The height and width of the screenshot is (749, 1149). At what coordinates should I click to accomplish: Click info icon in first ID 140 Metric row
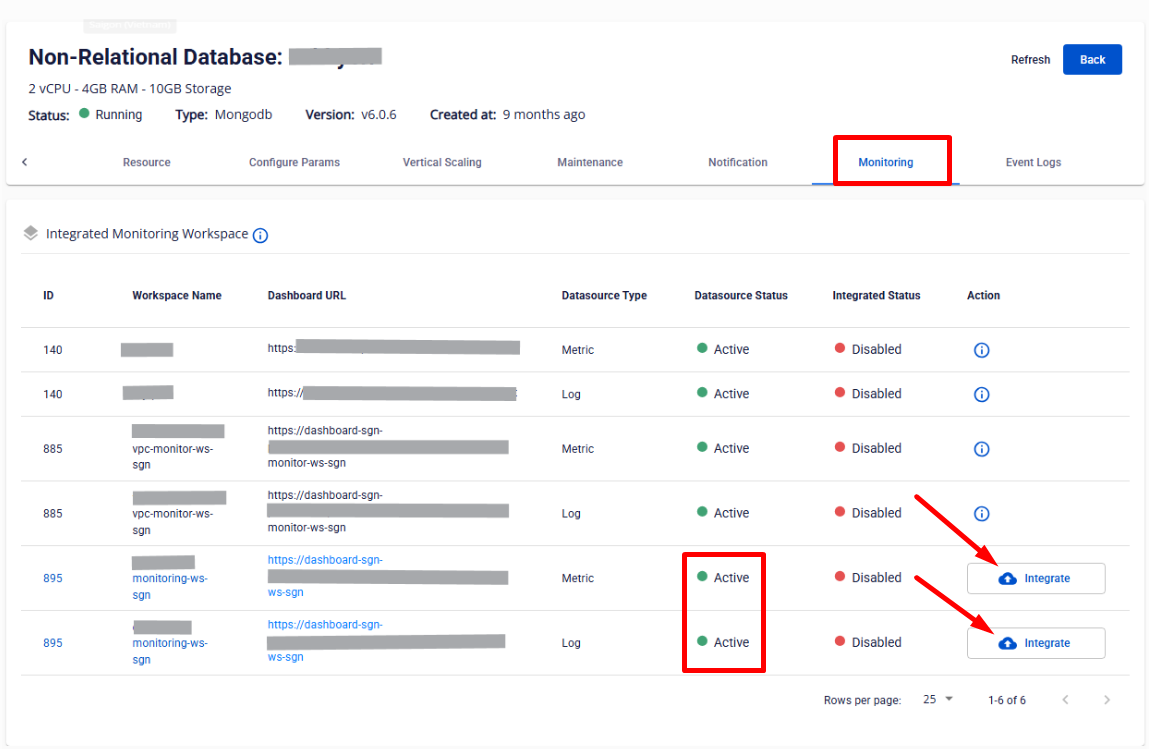pyautogui.click(x=981, y=350)
